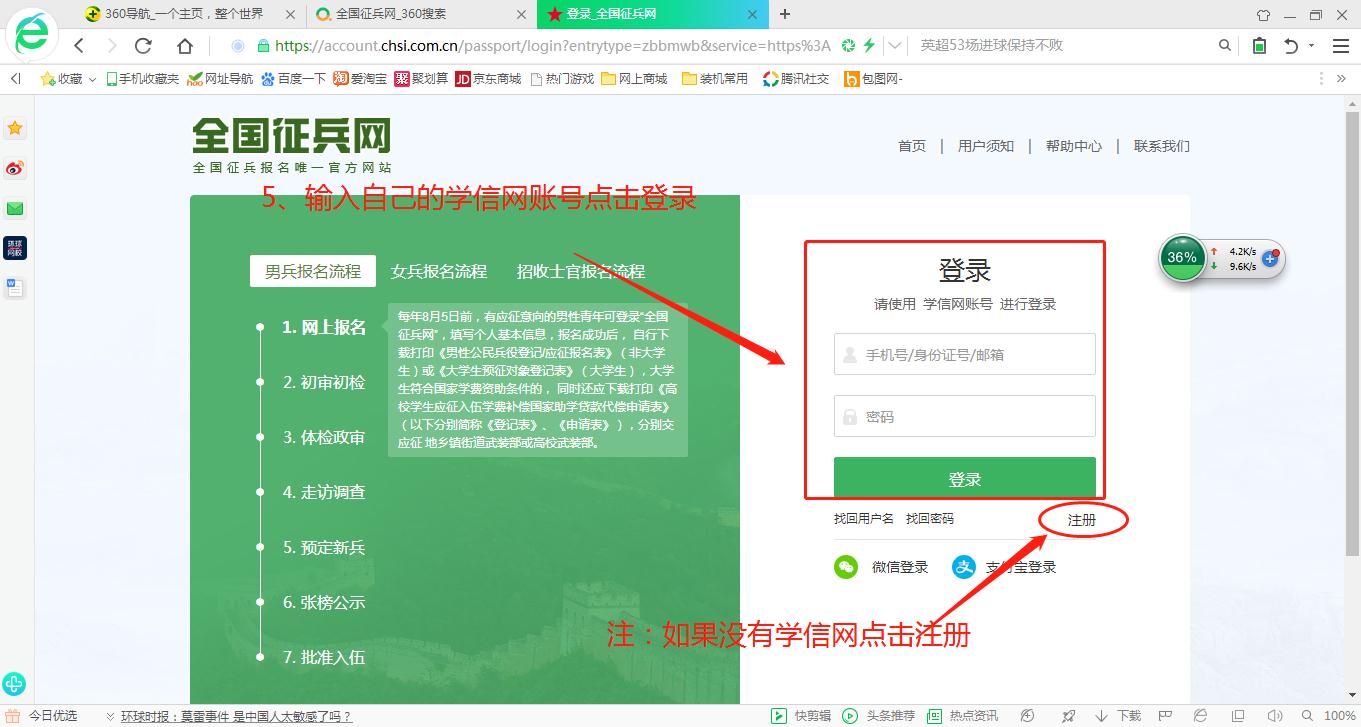Open the Weibo sidebar icon
This screenshot has width=1361, height=727.
15,168
